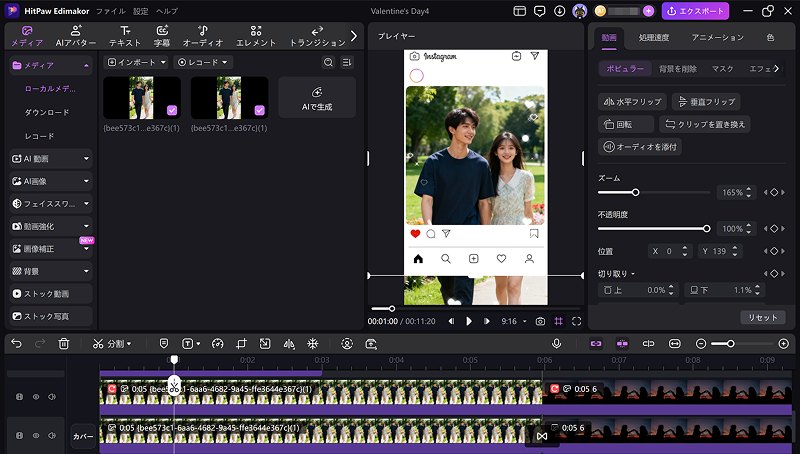Open the エレメント tab
Viewport: 800px width, 454px height.
click(x=256, y=36)
